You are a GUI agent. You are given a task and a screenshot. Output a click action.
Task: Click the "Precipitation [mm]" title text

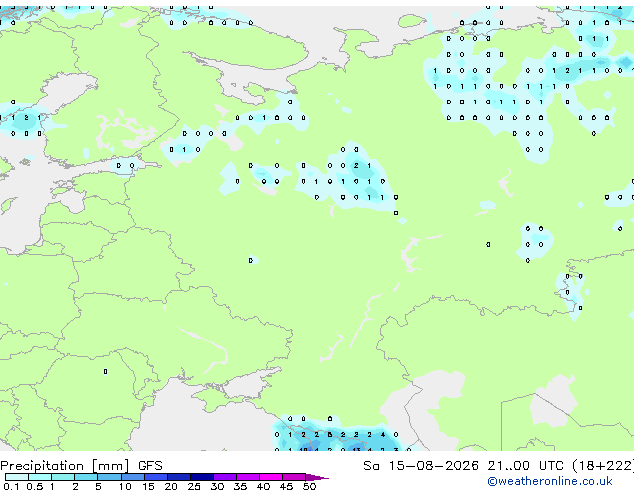pyautogui.click(x=65, y=466)
